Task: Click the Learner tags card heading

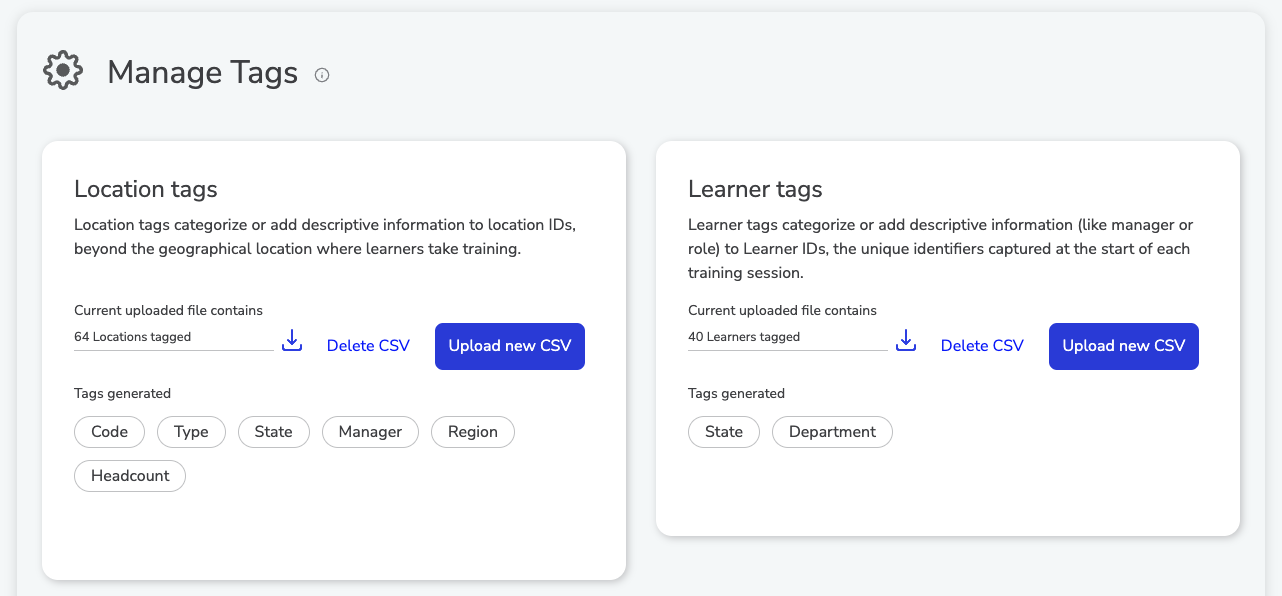Action: pos(756,189)
